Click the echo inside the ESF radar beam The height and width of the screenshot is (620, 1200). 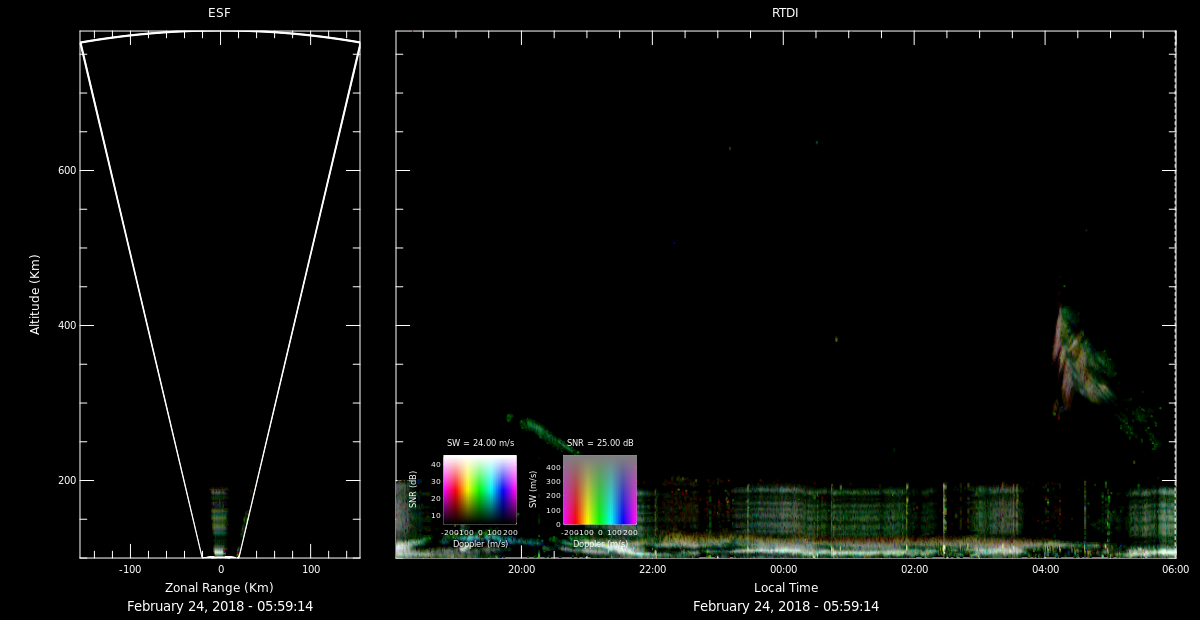coord(219,521)
